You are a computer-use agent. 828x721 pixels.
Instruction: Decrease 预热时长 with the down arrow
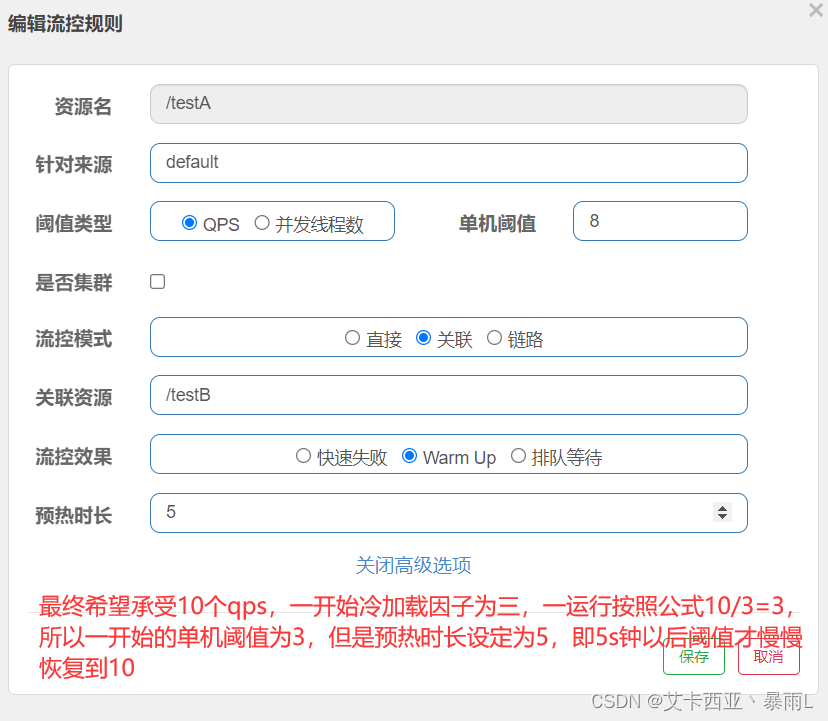coord(722,516)
